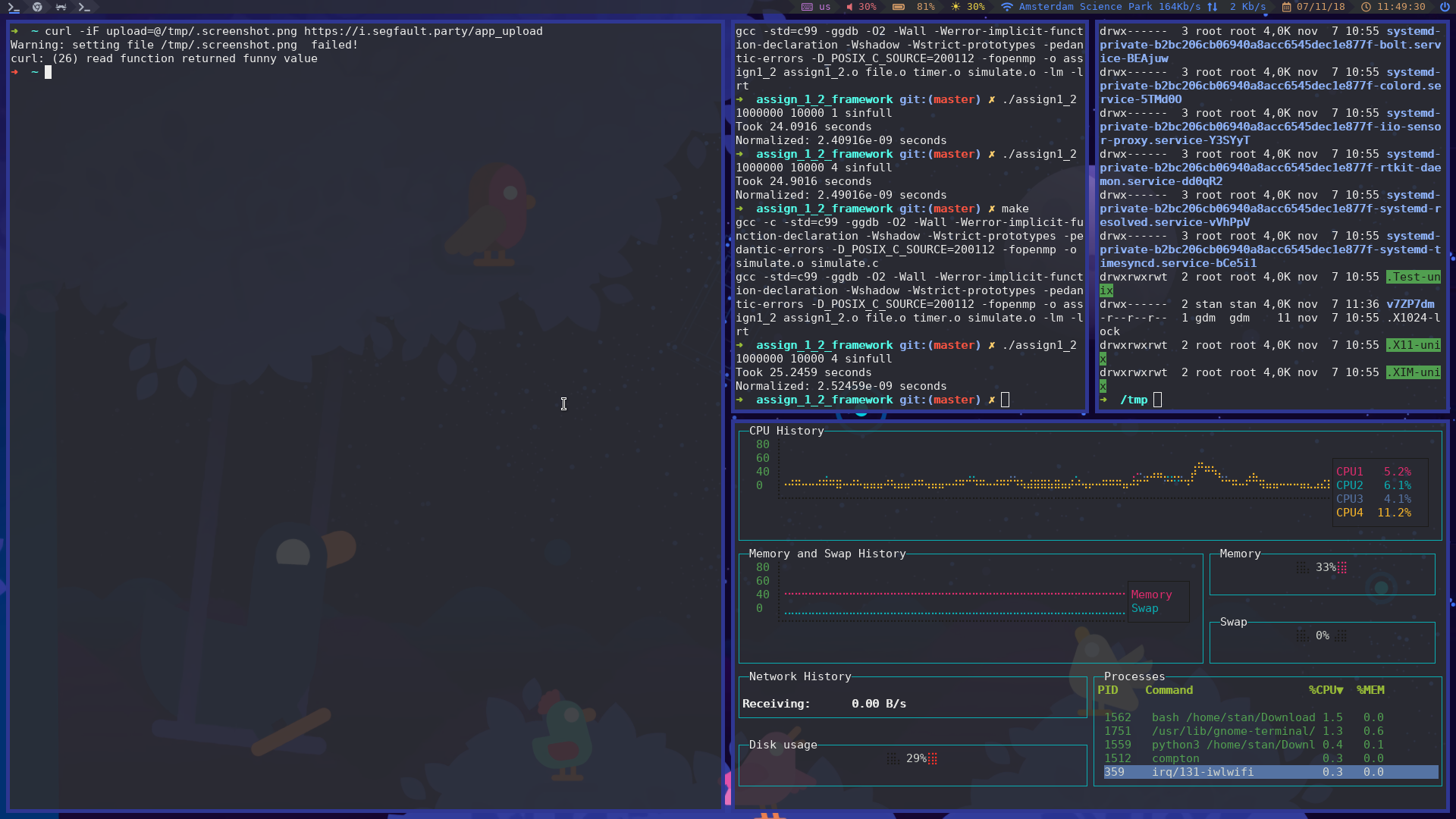Open the Chrome browser workspace
1456x819 pixels.
tap(37, 7)
